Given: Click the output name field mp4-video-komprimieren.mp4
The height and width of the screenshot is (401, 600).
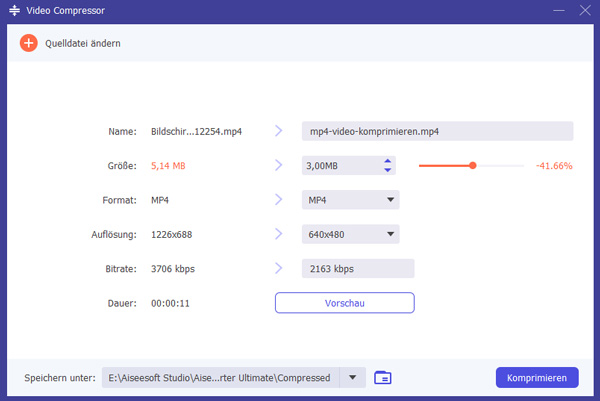Looking at the screenshot, I should tap(437, 132).
